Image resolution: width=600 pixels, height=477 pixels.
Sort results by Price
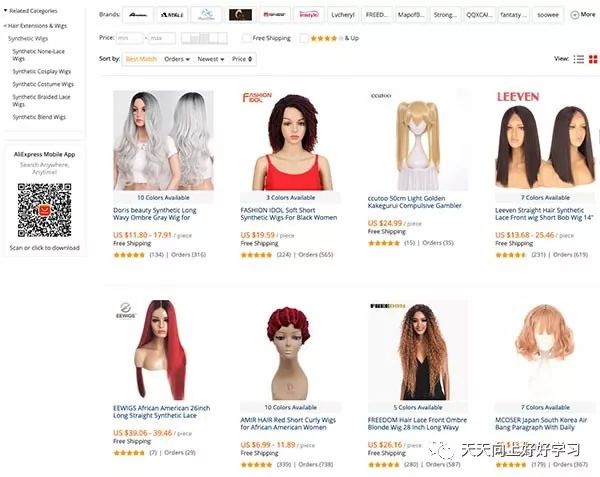(242, 59)
